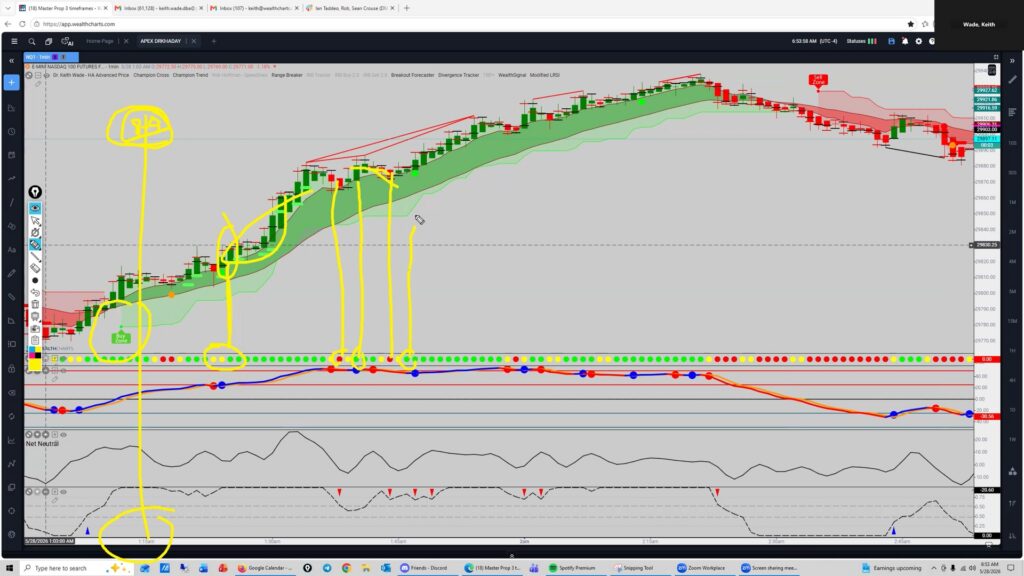Open the WealthCharts hamburger menu

coord(14,41)
